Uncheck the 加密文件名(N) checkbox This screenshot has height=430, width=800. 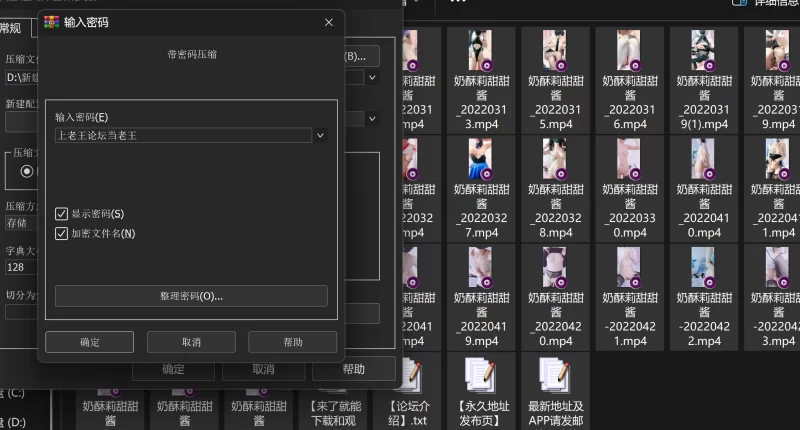click(x=62, y=234)
